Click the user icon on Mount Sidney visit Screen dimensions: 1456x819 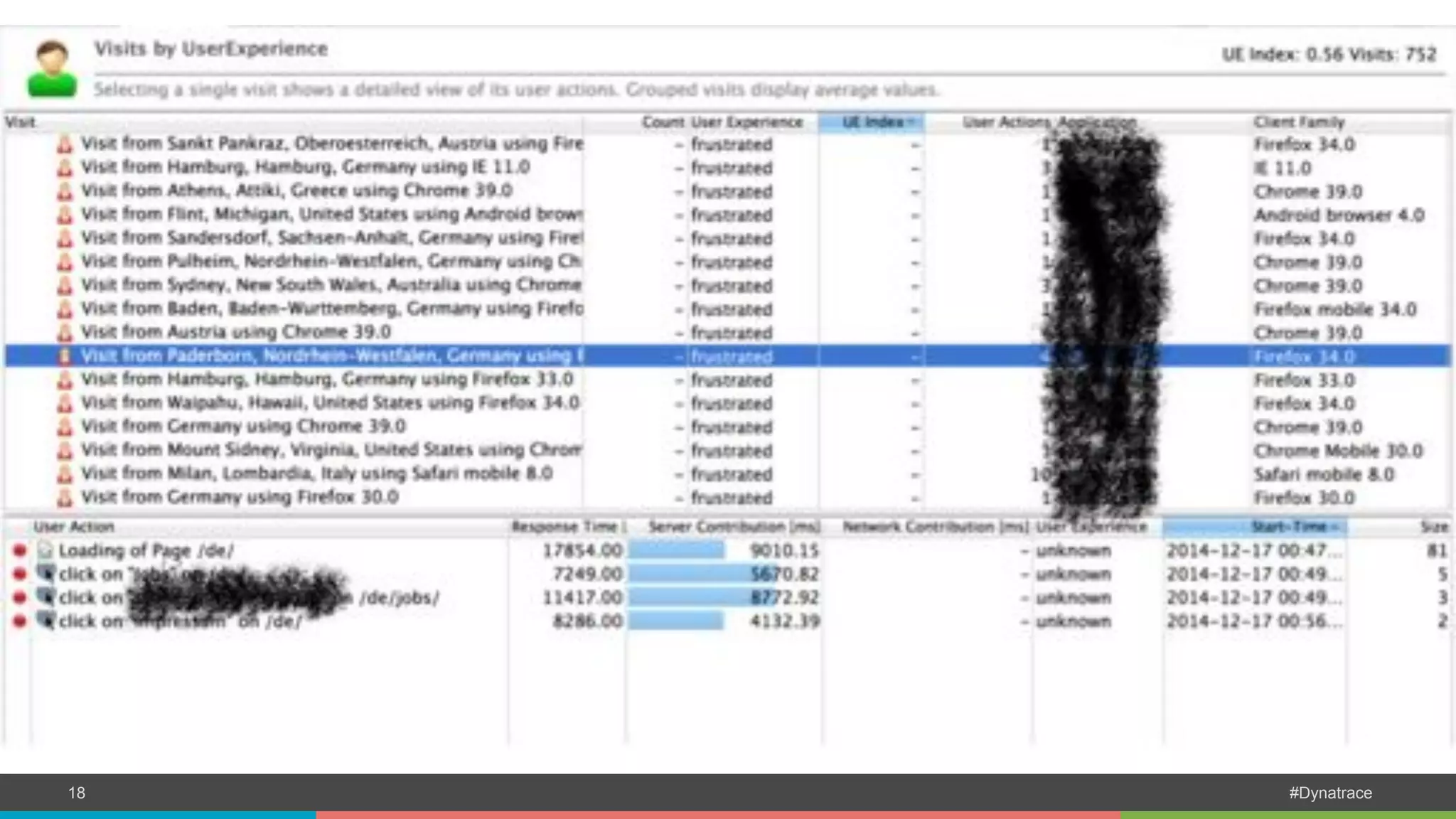[x=65, y=450]
